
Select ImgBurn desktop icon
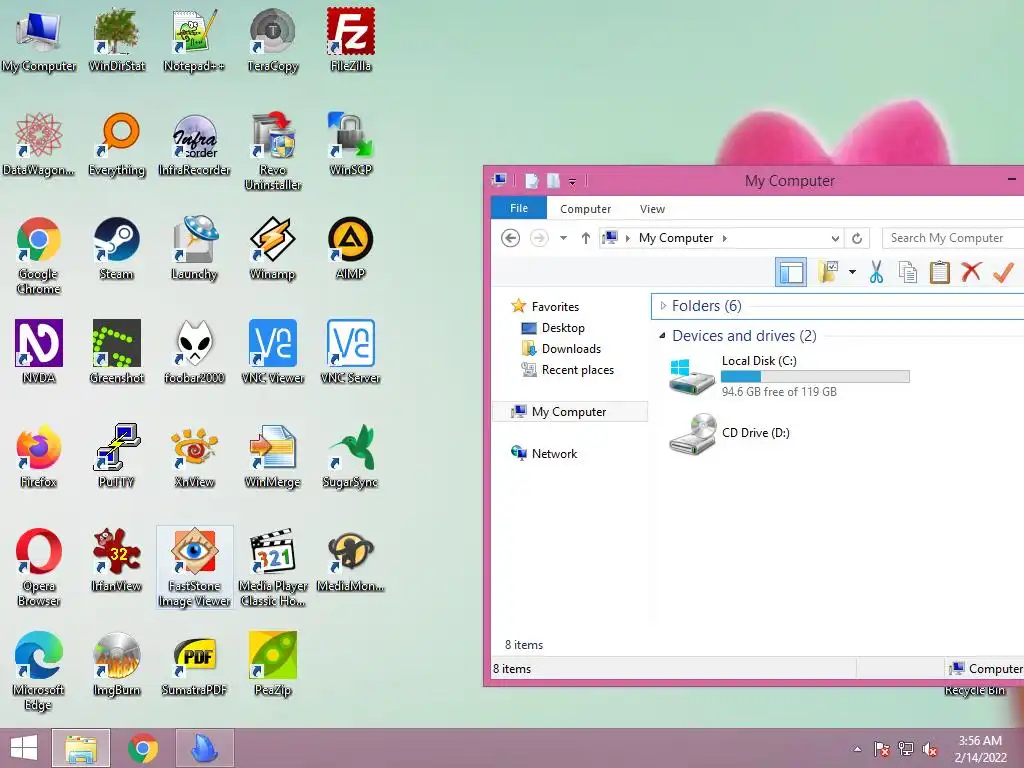pyautogui.click(x=116, y=664)
